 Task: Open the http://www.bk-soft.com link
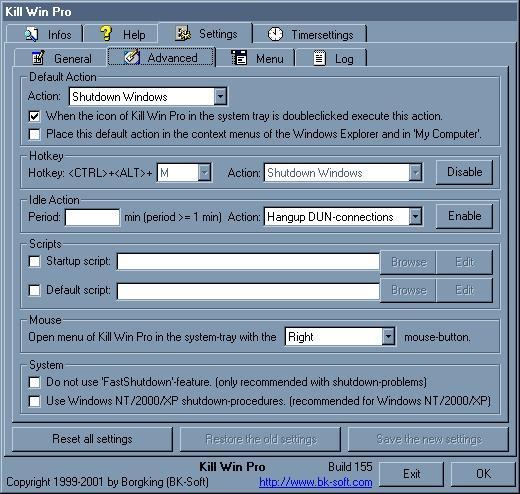315,482
